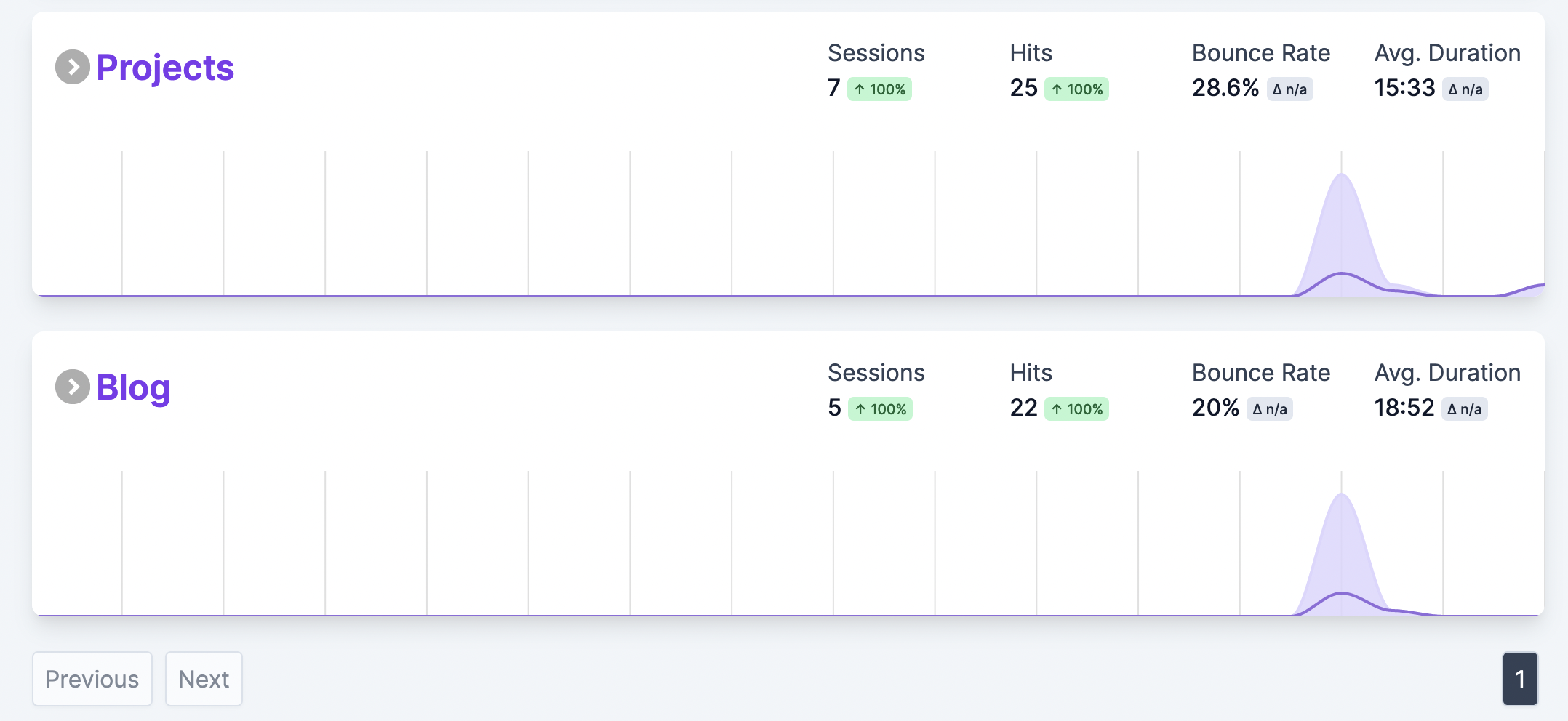Click Projects Bounce Rate n/a delta badge
The height and width of the screenshot is (721, 1568).
(x=1289, y=89)
